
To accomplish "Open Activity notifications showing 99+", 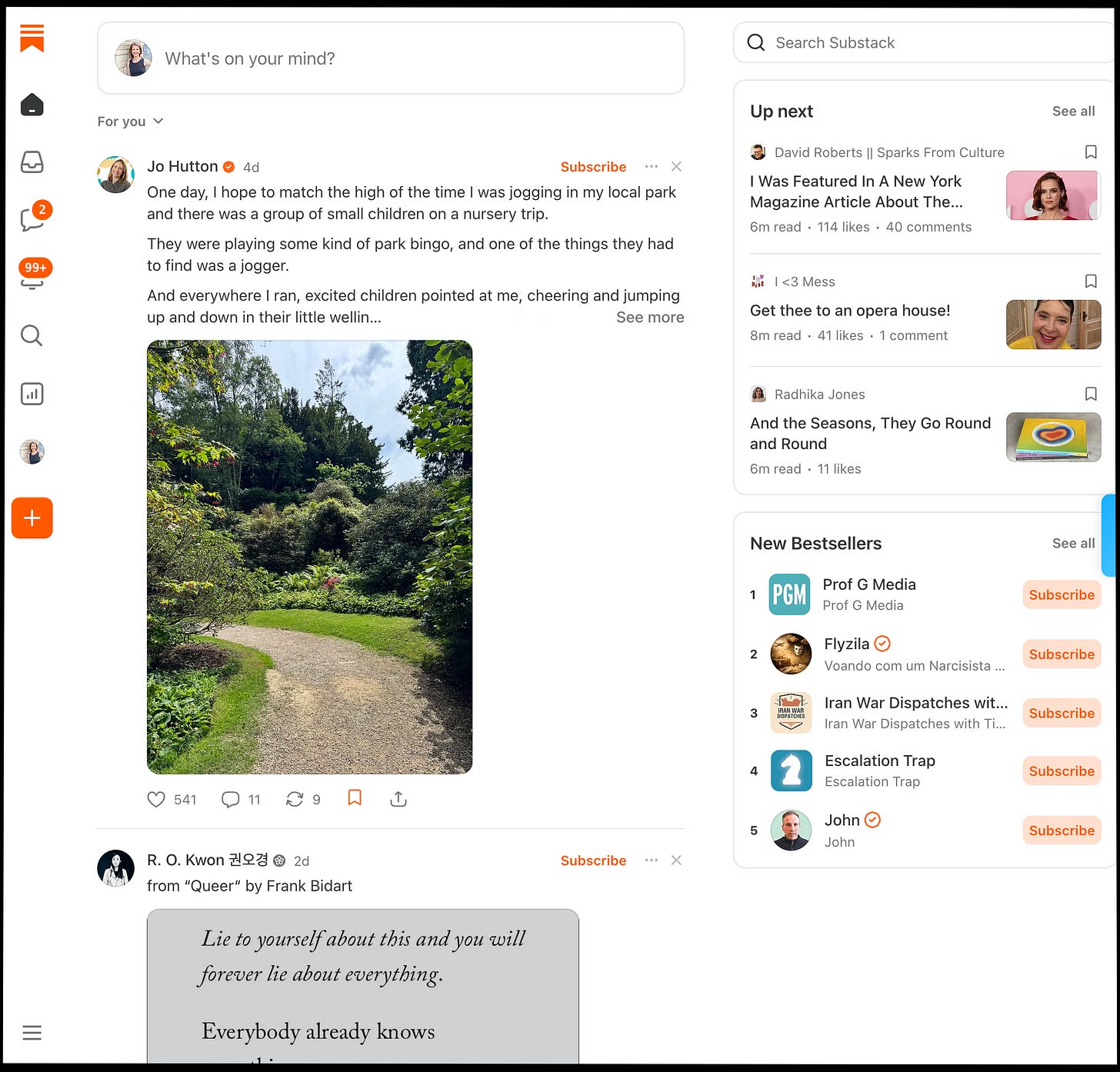I will point(34,275).
